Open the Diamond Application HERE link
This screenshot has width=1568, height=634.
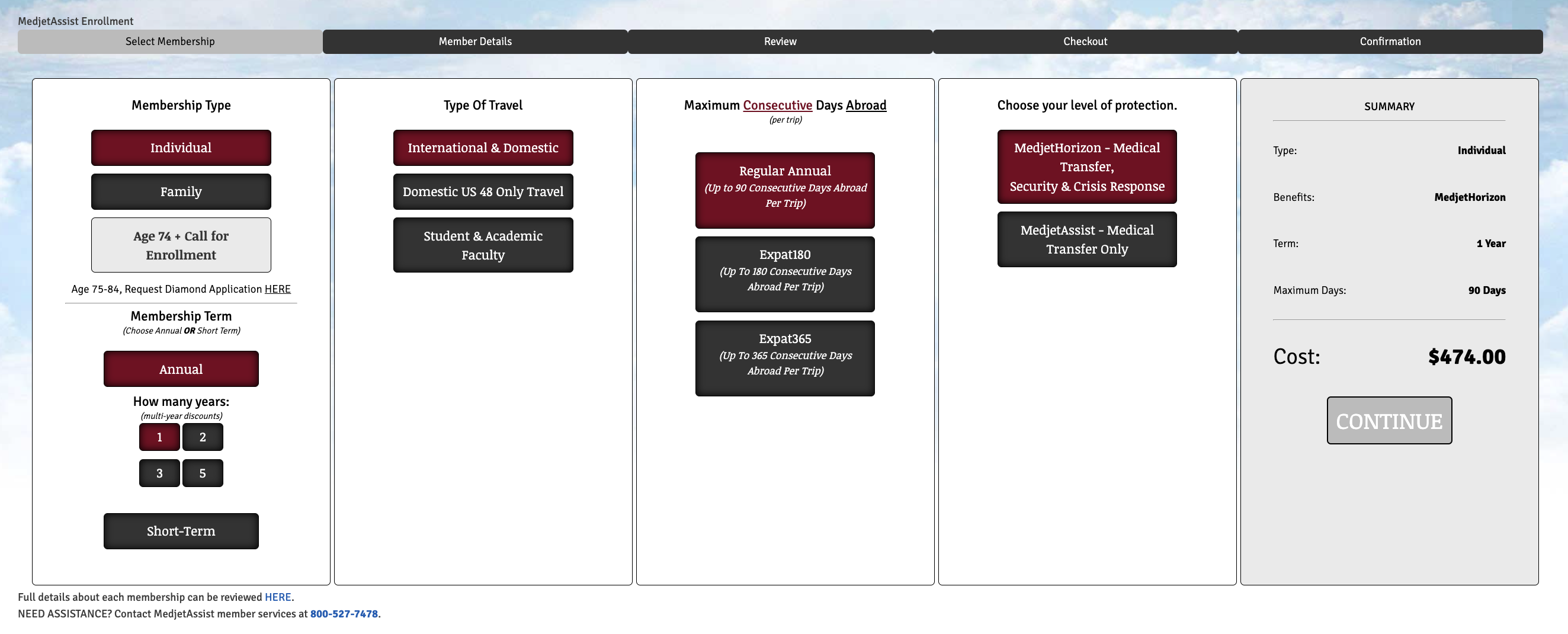tap(278, 289)
